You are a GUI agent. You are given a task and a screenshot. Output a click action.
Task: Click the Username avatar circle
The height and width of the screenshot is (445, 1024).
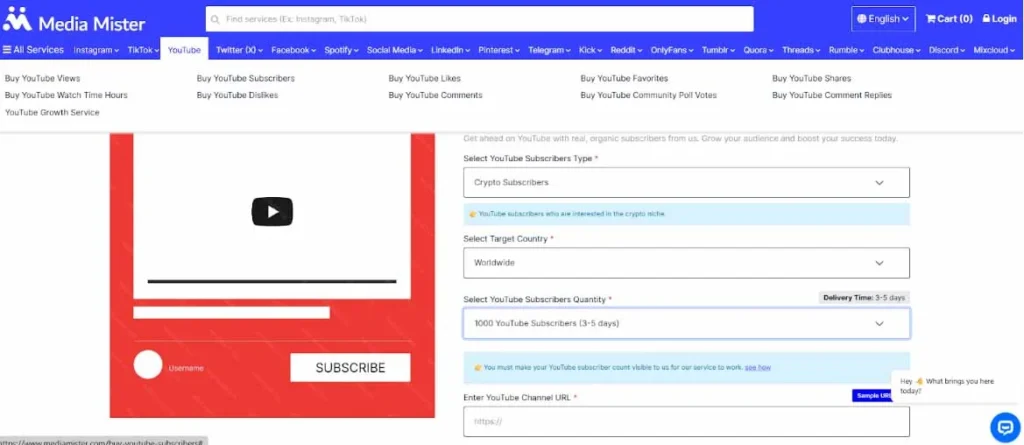[147, 366]
